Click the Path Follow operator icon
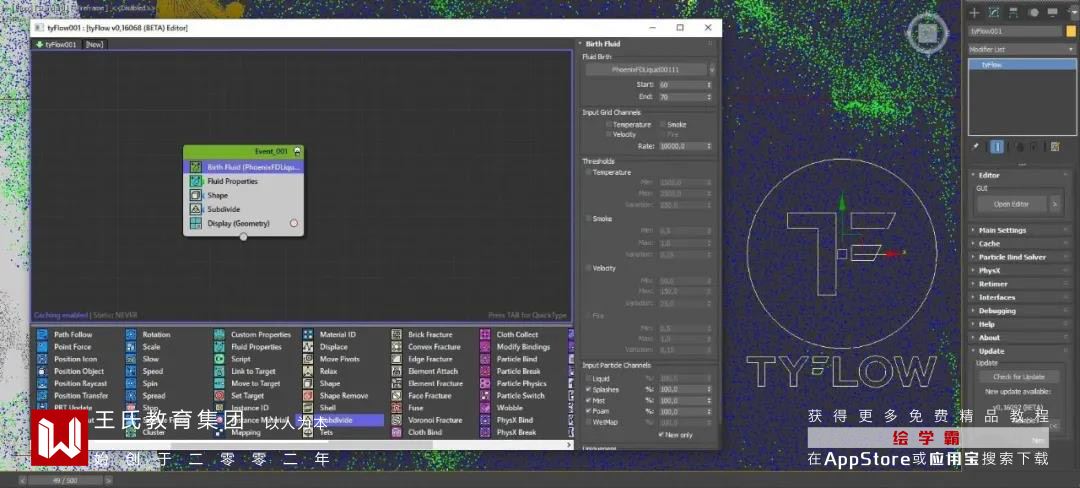This screenshot has width=1080, height=488. 42,335
